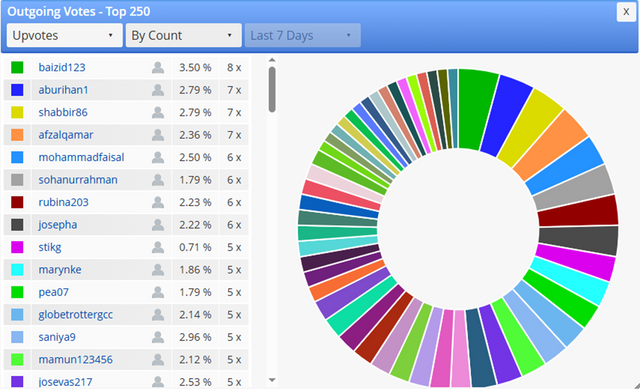The image size is (640, 389).
Task: Click the 6 x count for rubina203
Action: click(234, 202)
